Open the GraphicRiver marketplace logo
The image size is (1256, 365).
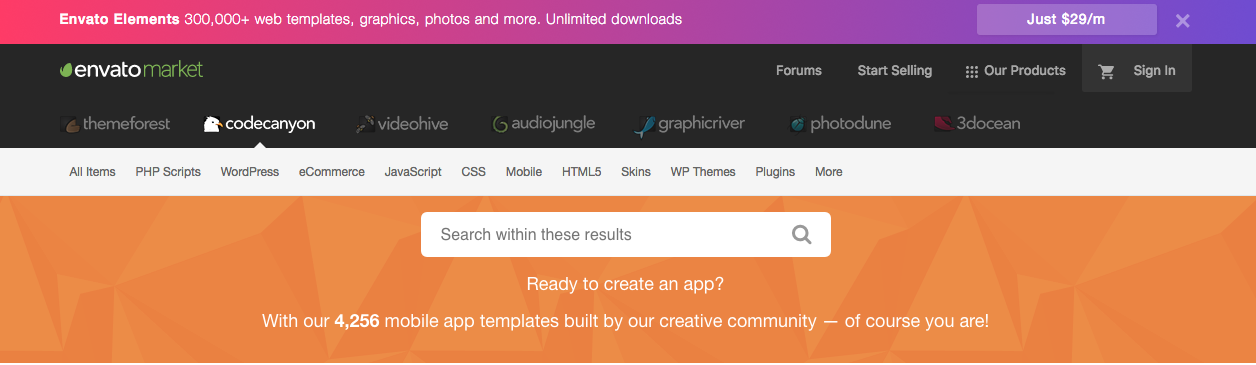click(x=689, y=124)
